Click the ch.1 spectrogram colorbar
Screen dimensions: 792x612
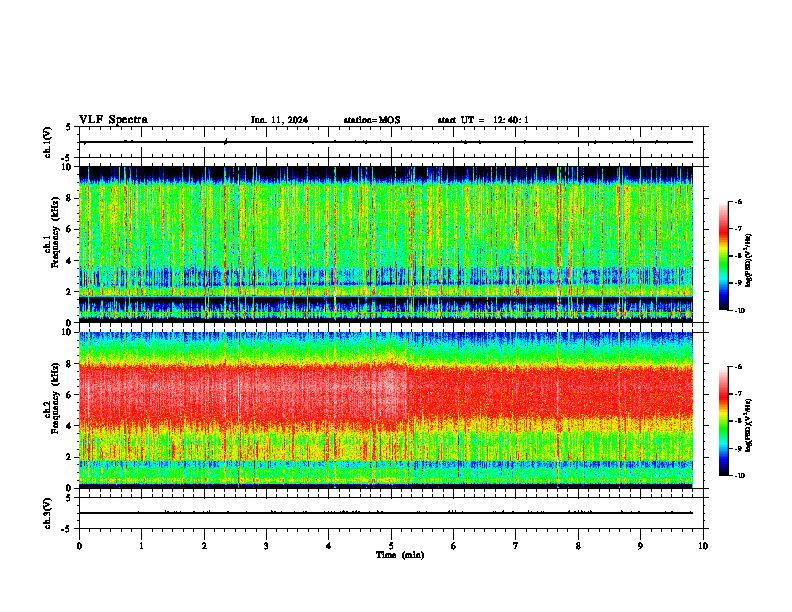[x=723, y=256]
